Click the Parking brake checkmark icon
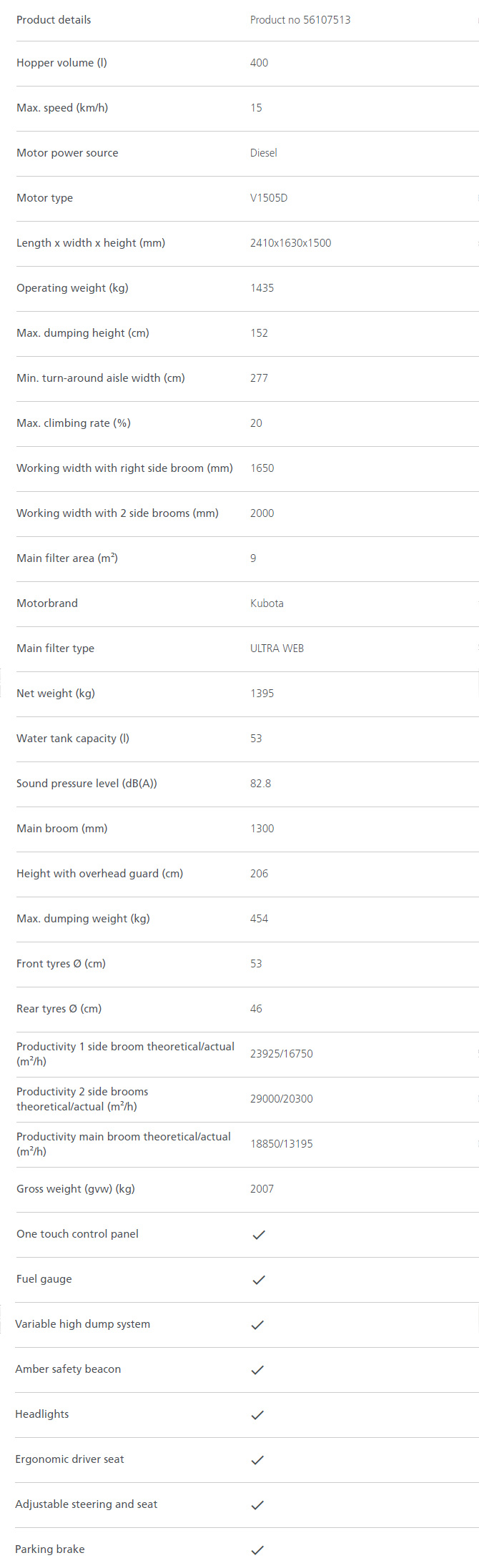 pos(257,1550)
